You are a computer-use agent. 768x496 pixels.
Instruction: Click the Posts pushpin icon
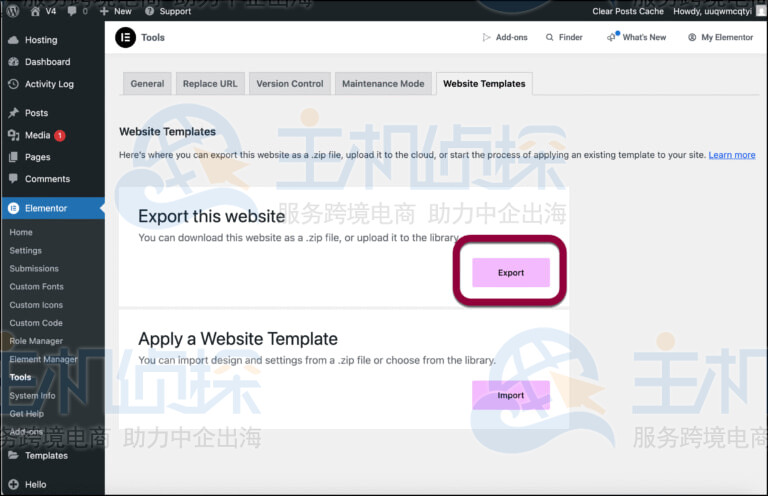pyautogui.click(x=14, y=113)
